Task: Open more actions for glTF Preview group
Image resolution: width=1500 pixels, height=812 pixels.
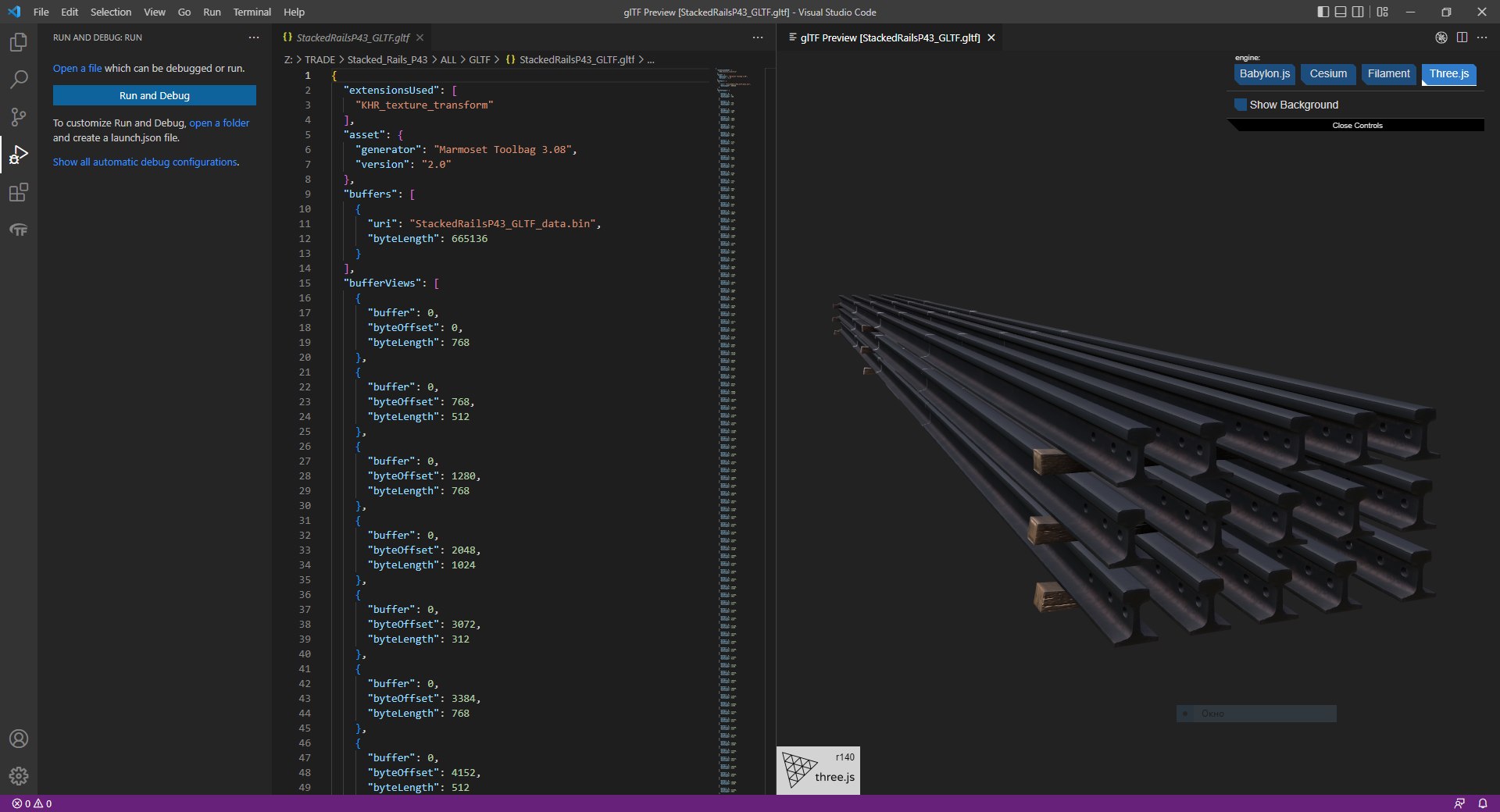Action: (1482, 37)
